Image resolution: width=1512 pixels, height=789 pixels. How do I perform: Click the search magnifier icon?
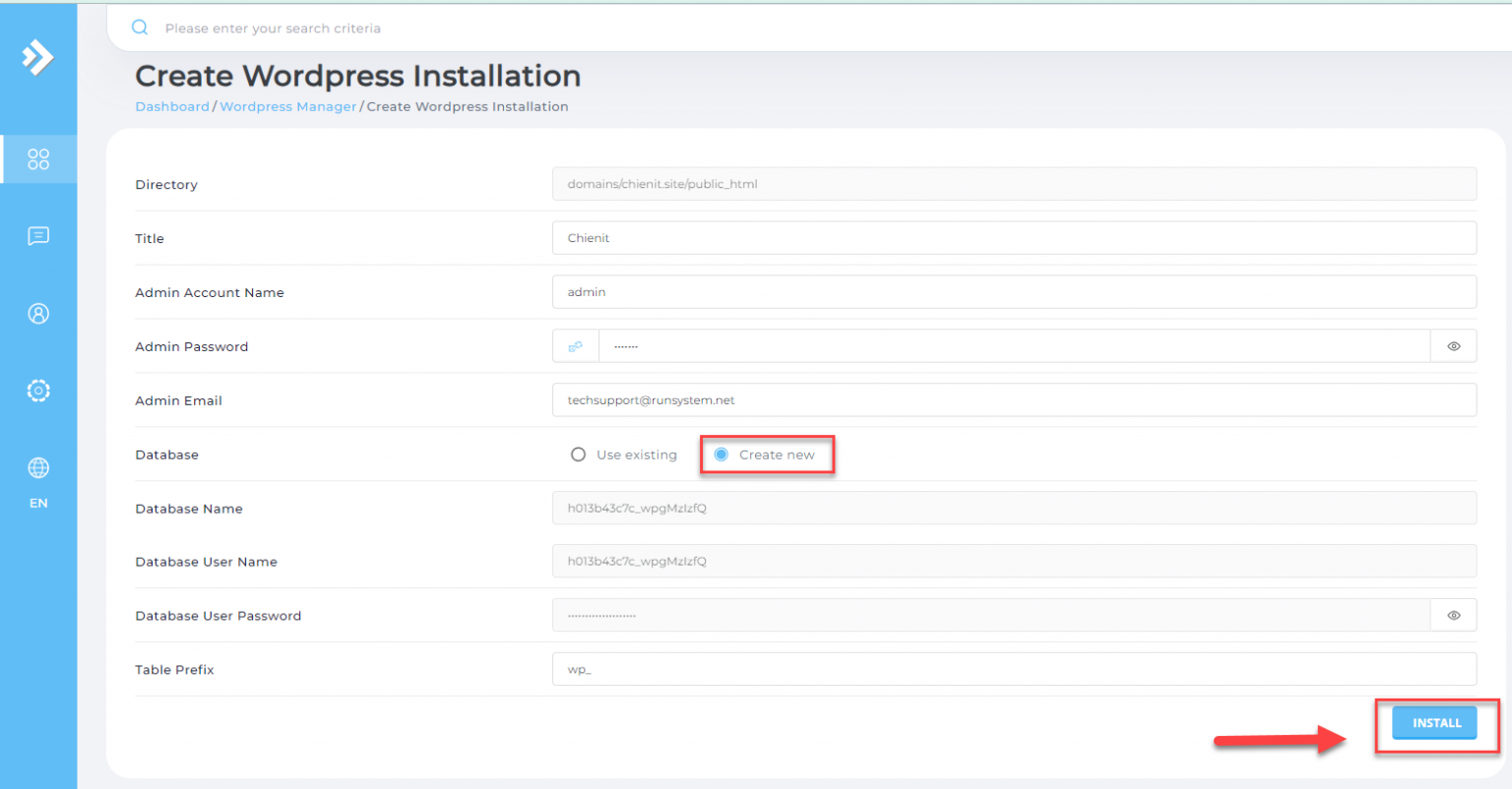(140, 28)
